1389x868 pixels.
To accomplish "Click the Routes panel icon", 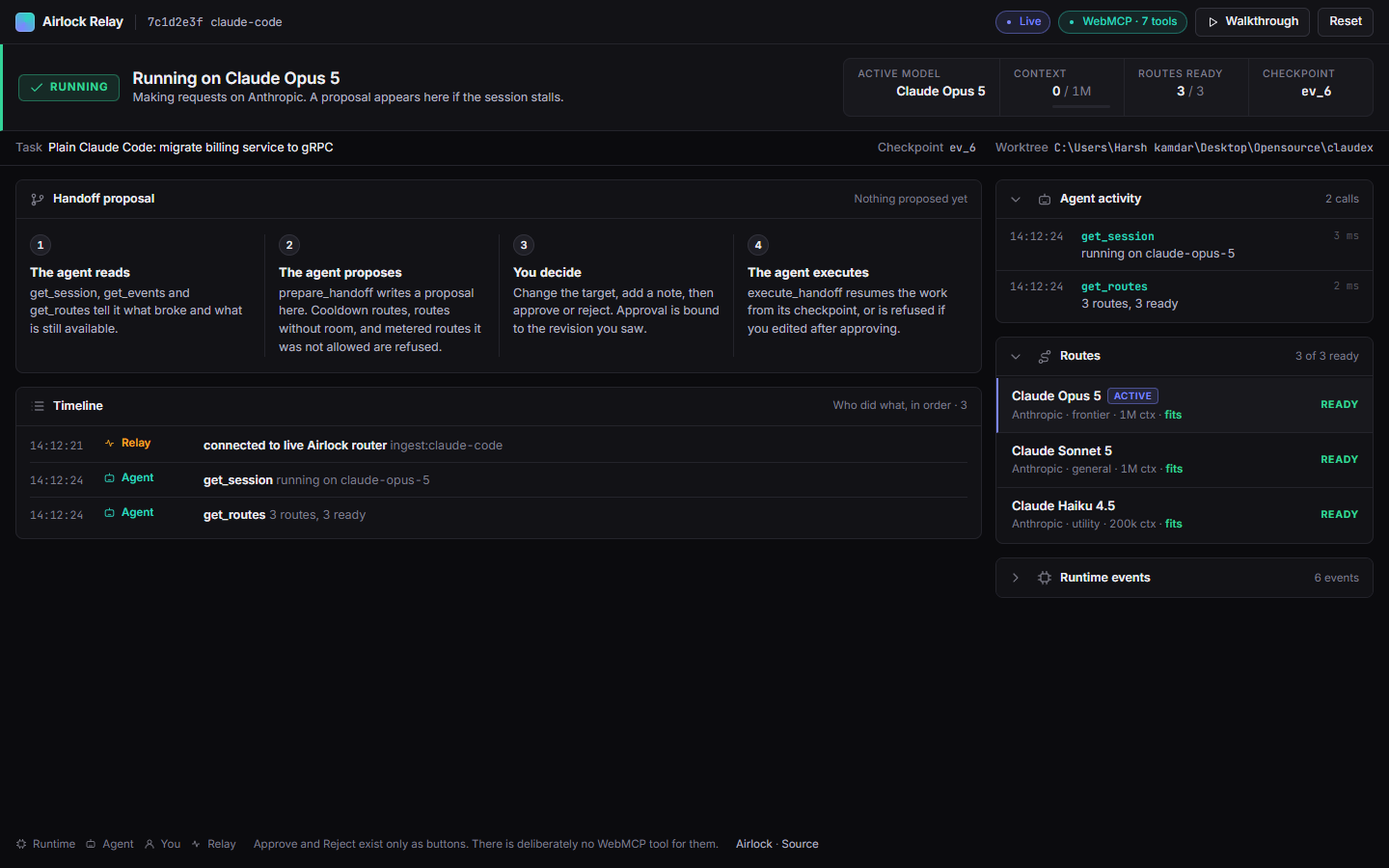I will click(x=1045, y=357).
